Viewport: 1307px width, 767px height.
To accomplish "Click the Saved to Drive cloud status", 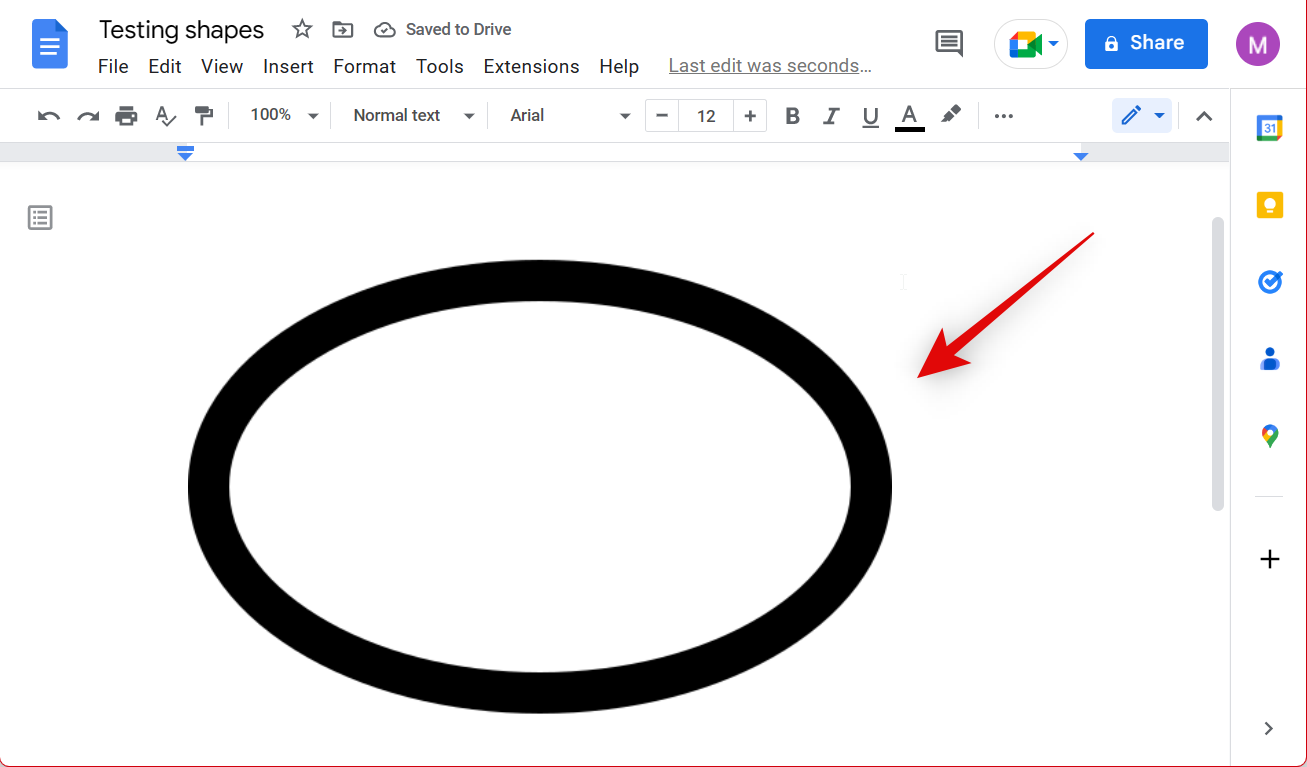I will coord(442,30).
